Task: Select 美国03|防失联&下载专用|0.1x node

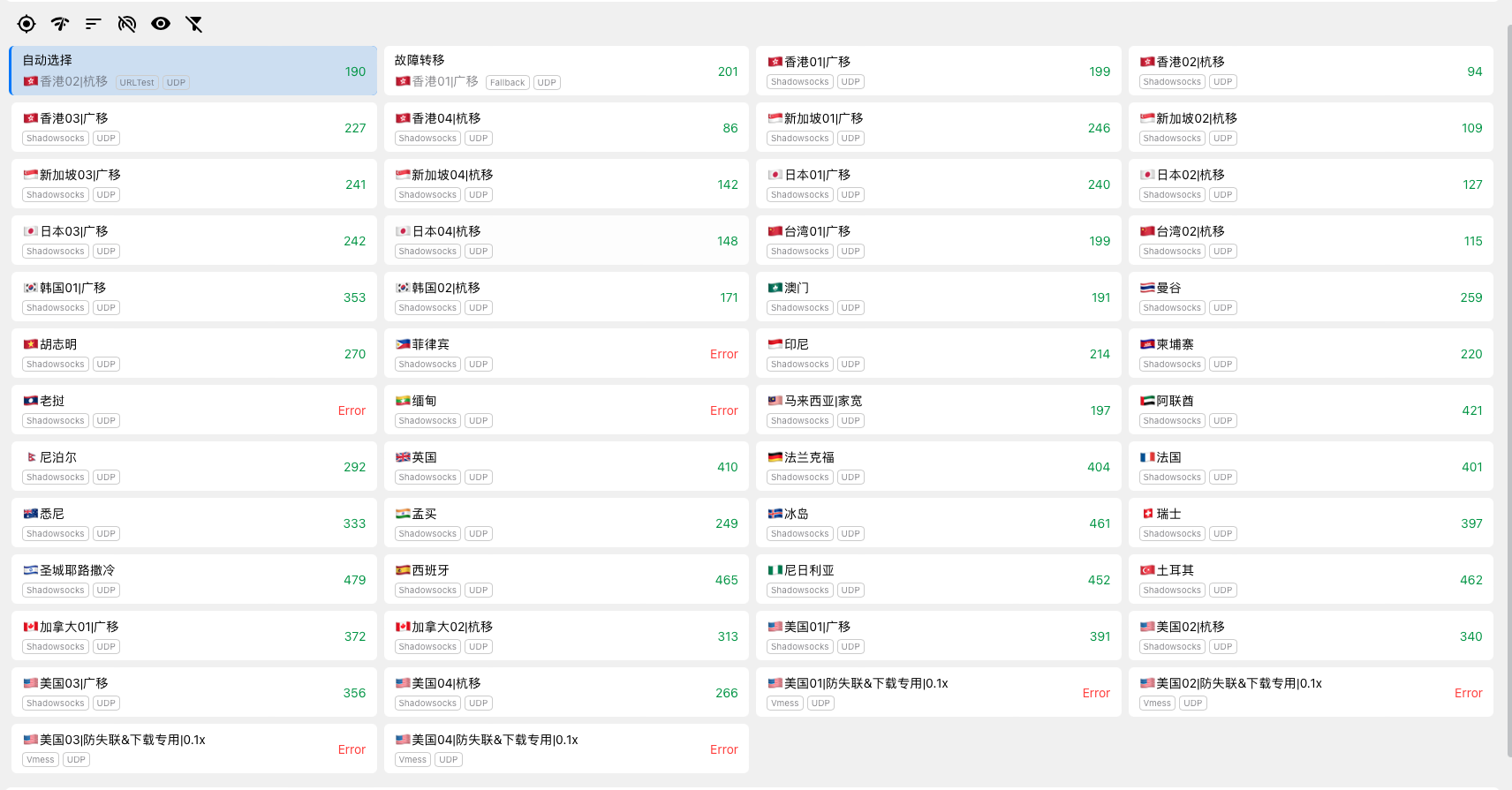Action: (x=193, y=749)
